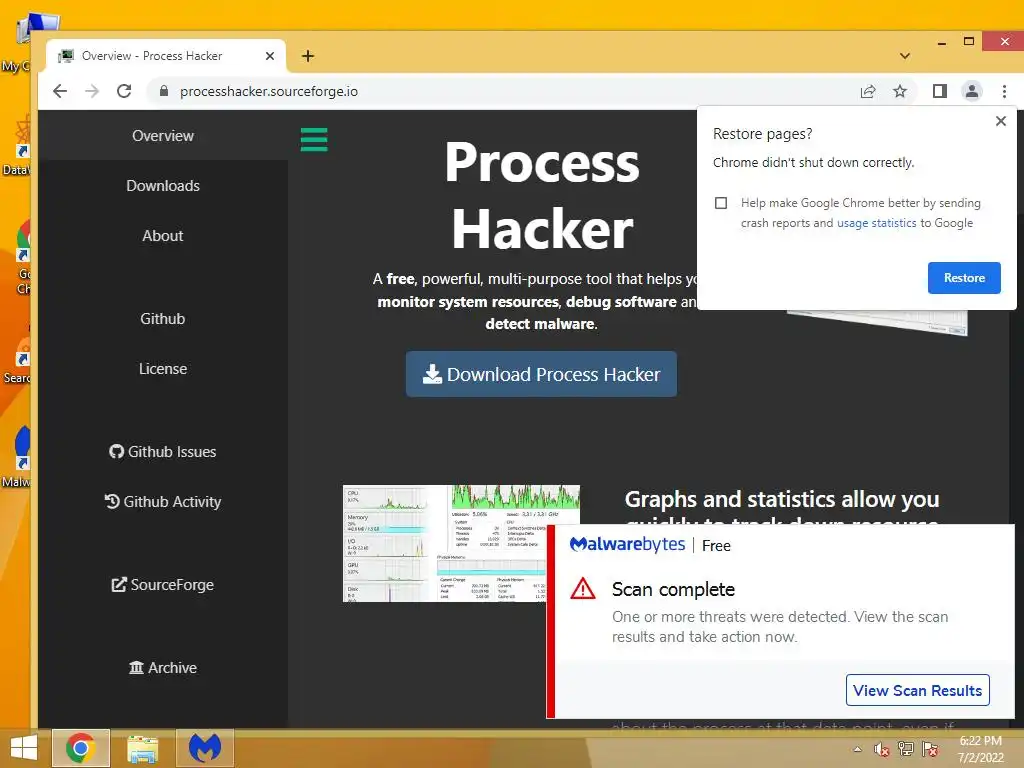1024x768 pixels.
Task: Open the Archive sidebar link
Action: [x=163, y=668]
